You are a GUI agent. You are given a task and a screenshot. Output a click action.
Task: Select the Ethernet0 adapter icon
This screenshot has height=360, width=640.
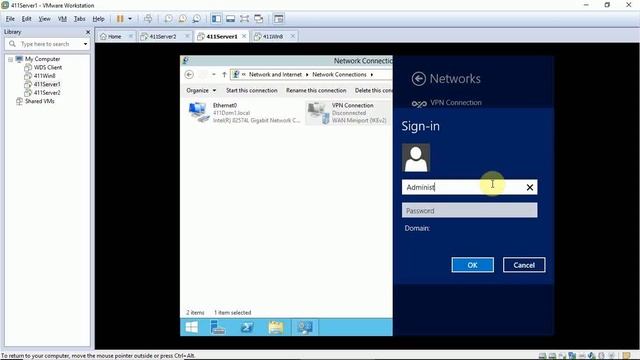click(199, 113)
